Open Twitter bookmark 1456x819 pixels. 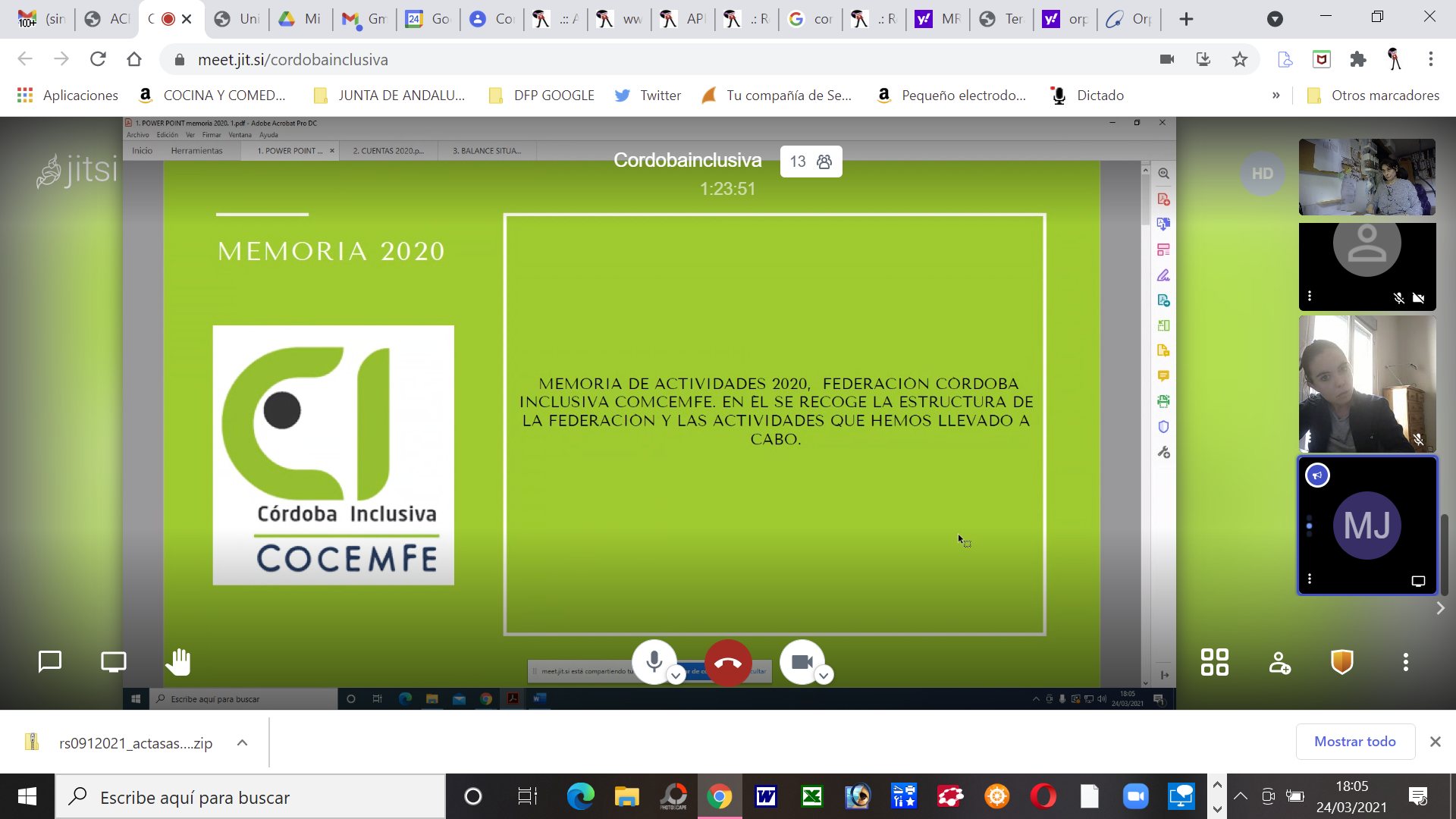point(648,96)
